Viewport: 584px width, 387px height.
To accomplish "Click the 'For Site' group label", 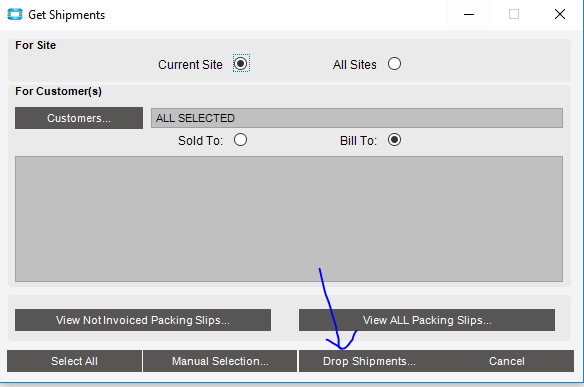I will coord(35,45).
